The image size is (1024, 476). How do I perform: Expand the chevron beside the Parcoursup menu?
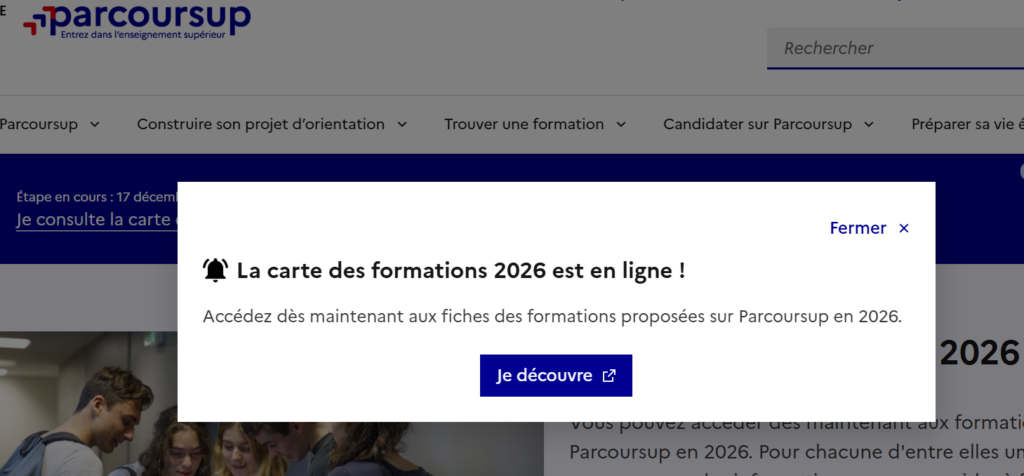pyautogui.click(x=95, y=125)
